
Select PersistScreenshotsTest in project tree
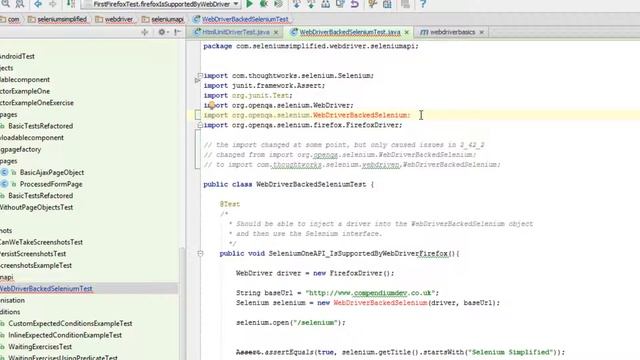tap(33, 254)
